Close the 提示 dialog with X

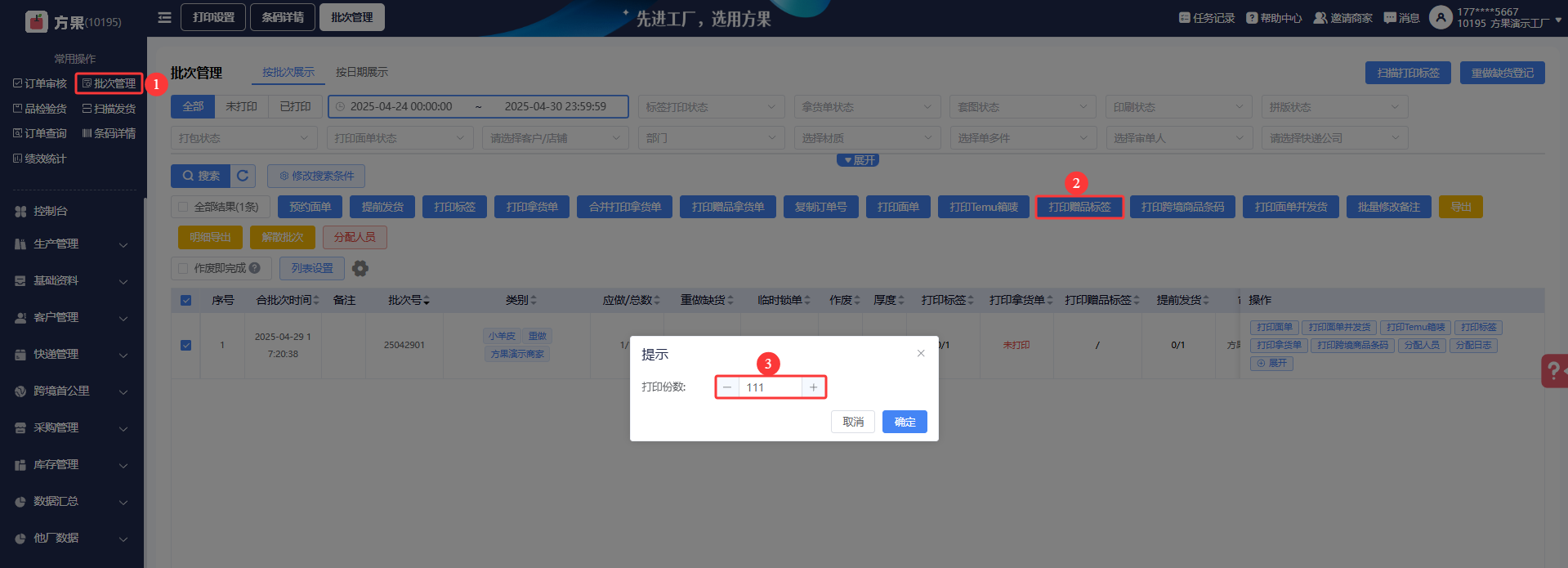coord(921,353)
